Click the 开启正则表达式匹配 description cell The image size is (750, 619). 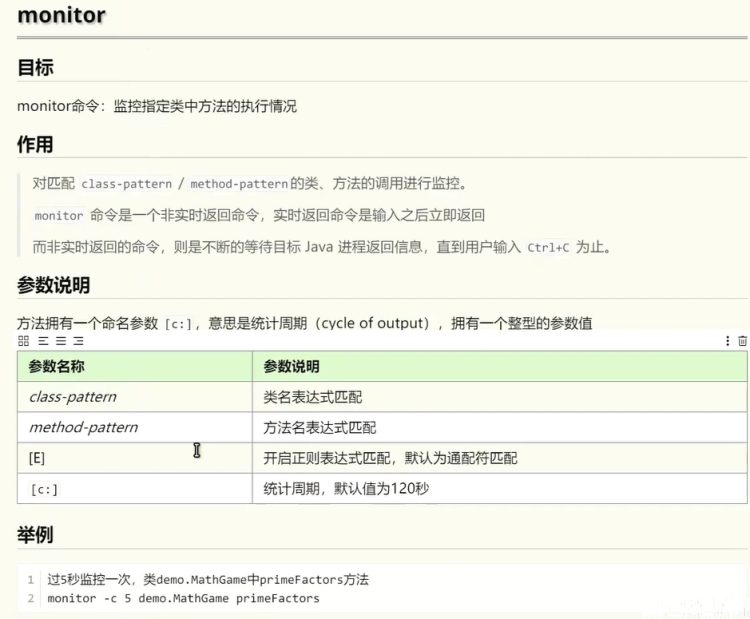(499, 458)
